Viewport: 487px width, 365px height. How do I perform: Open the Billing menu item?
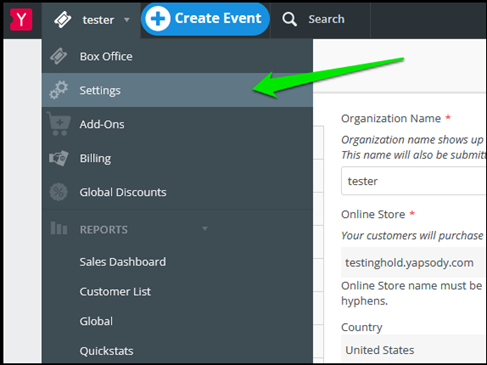[177, 158]
